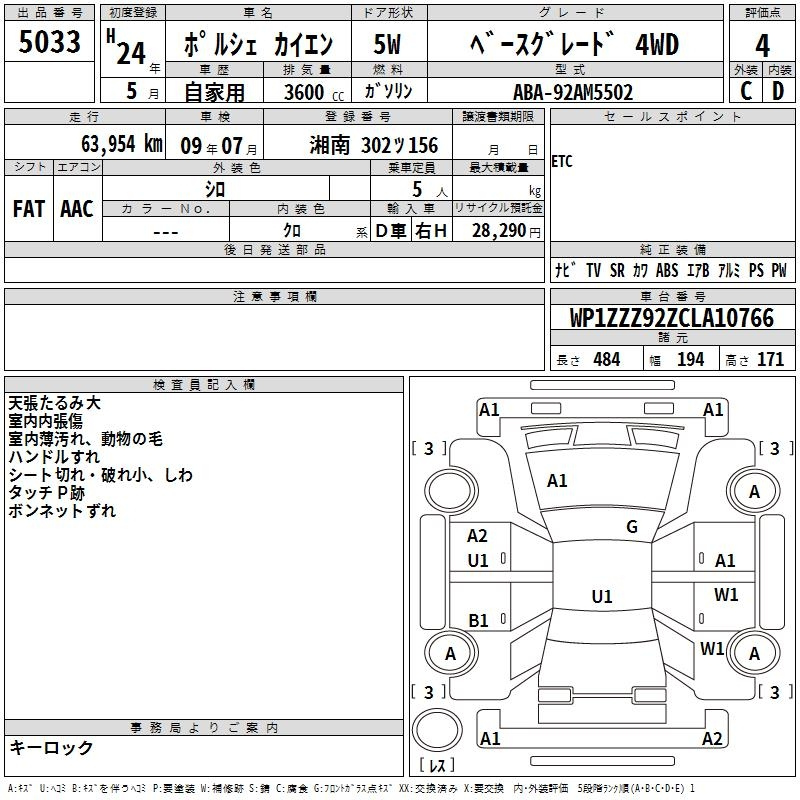Select the W1 mark on the rear fender
Viewport: 800px width, 800px height.
click(x=712, y=649)
